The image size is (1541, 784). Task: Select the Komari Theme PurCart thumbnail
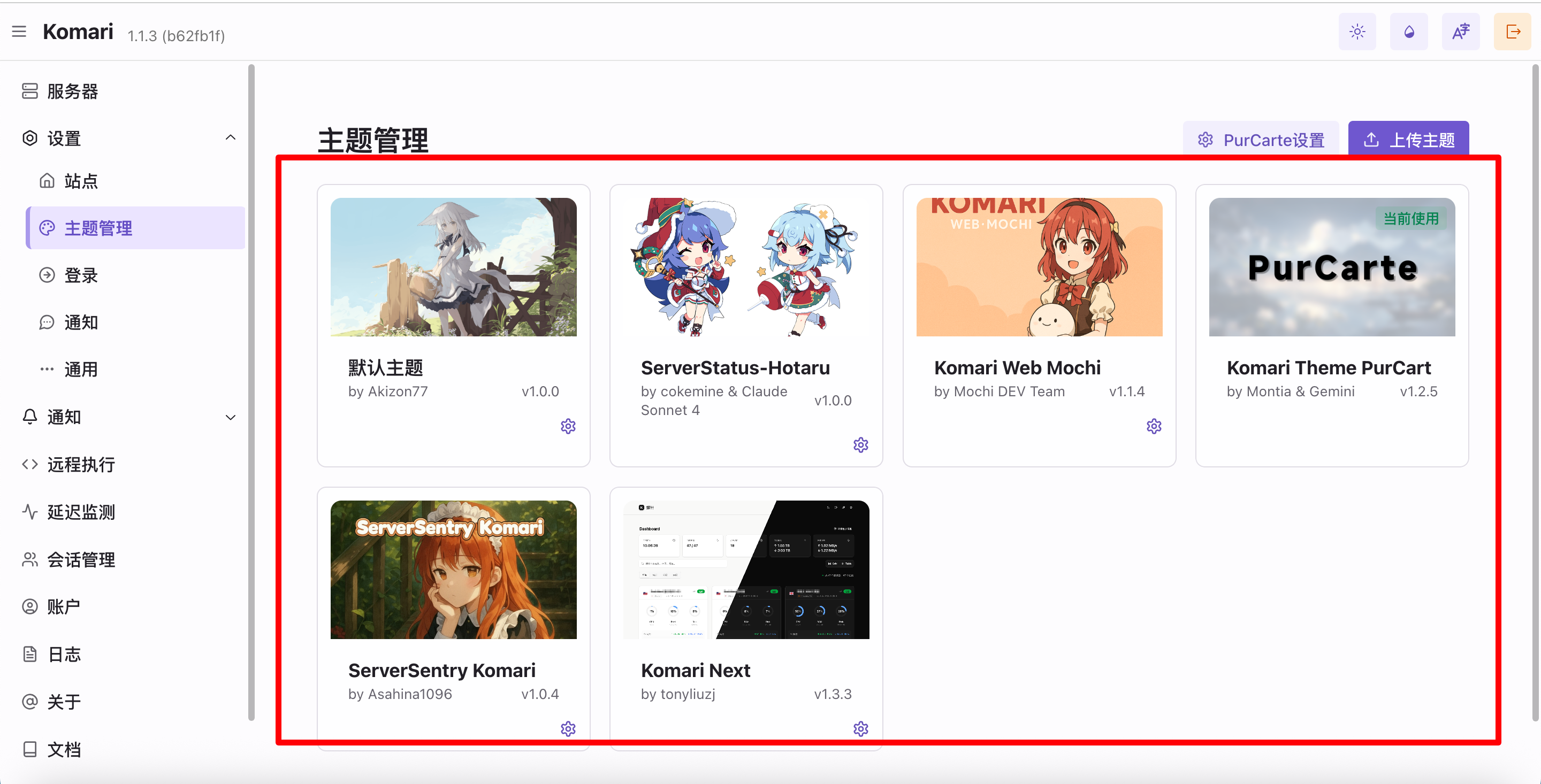coord(1331,267)
